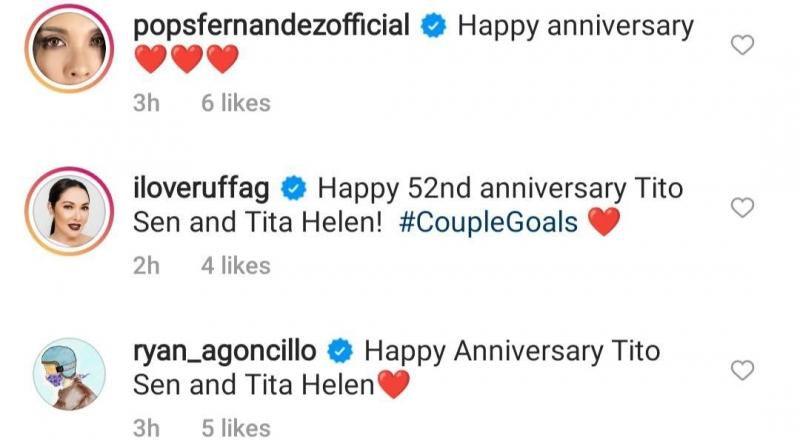Like iloveruffag's comment using the heart

coord(742,208)
